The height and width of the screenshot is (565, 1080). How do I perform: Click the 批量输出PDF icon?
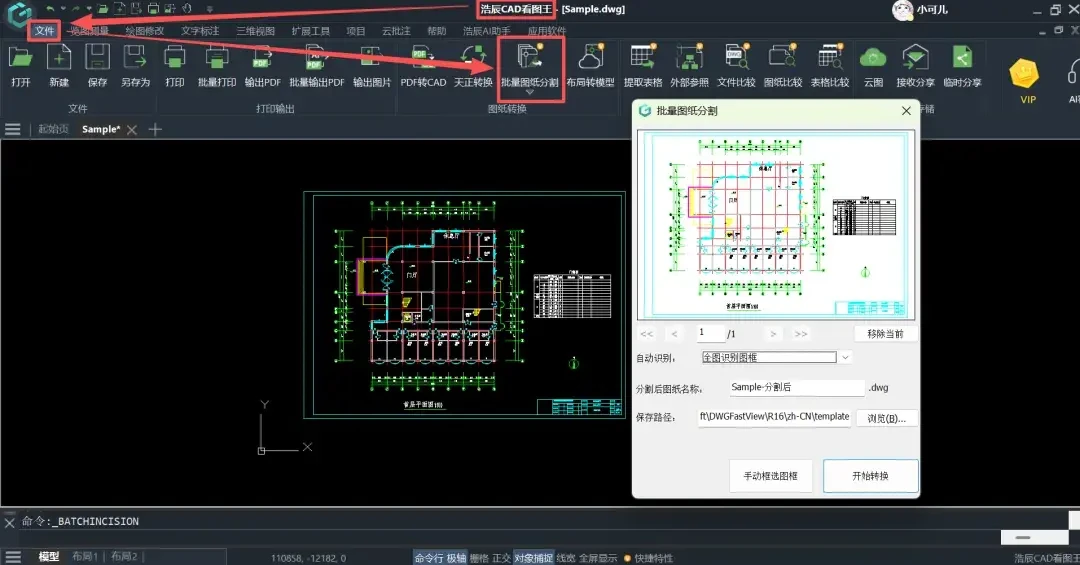point(316,58)
